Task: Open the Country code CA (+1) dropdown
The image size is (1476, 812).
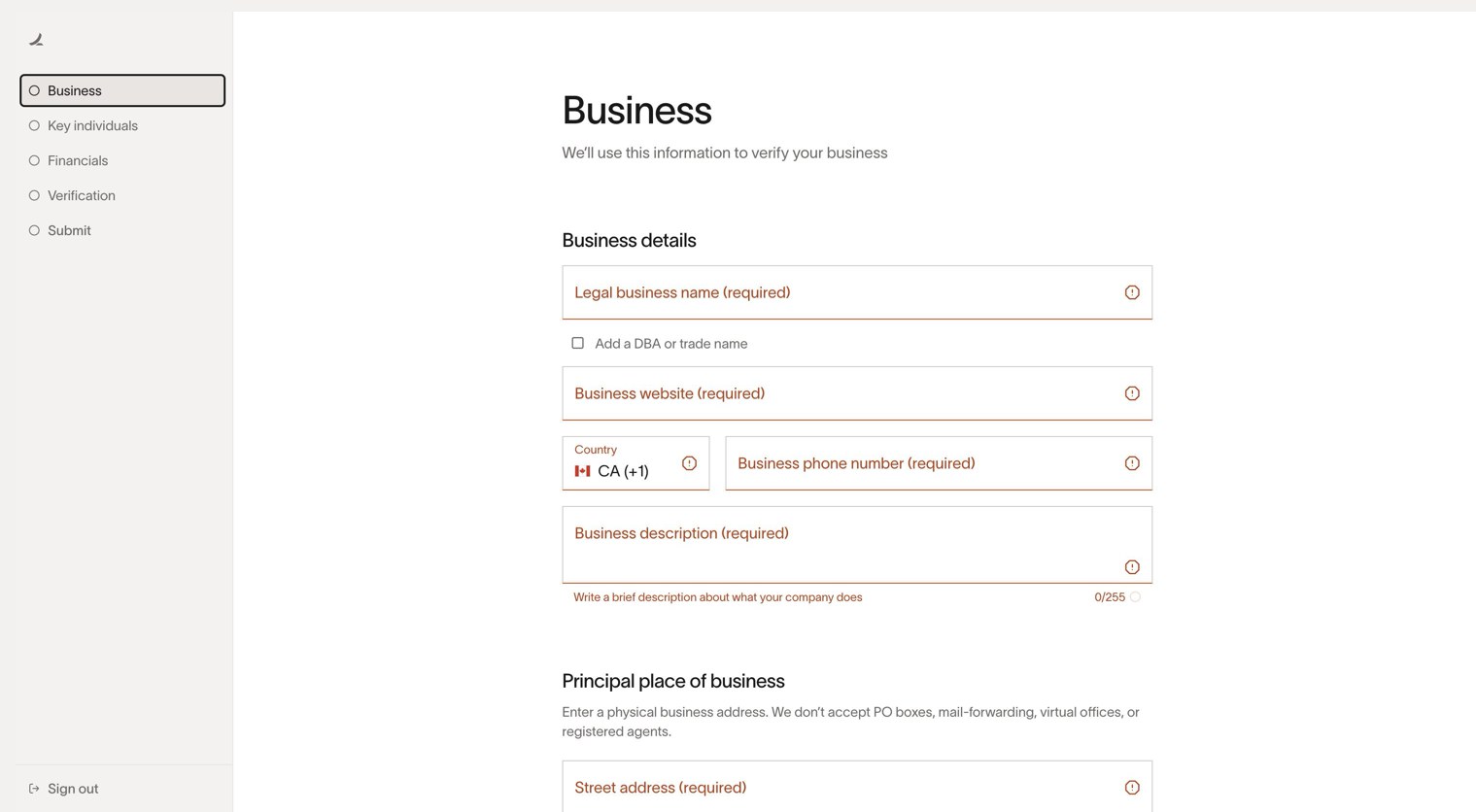Action: (x=635, y=463)
